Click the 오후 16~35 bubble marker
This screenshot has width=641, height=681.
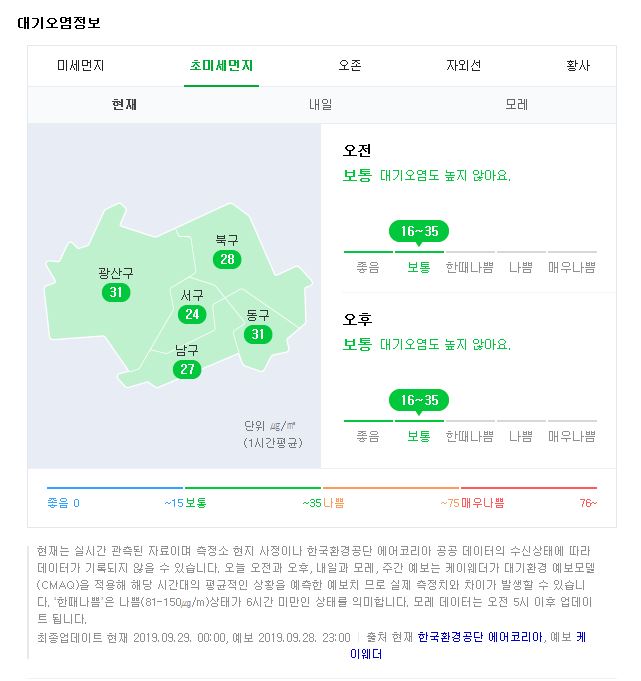coord(419,400)
